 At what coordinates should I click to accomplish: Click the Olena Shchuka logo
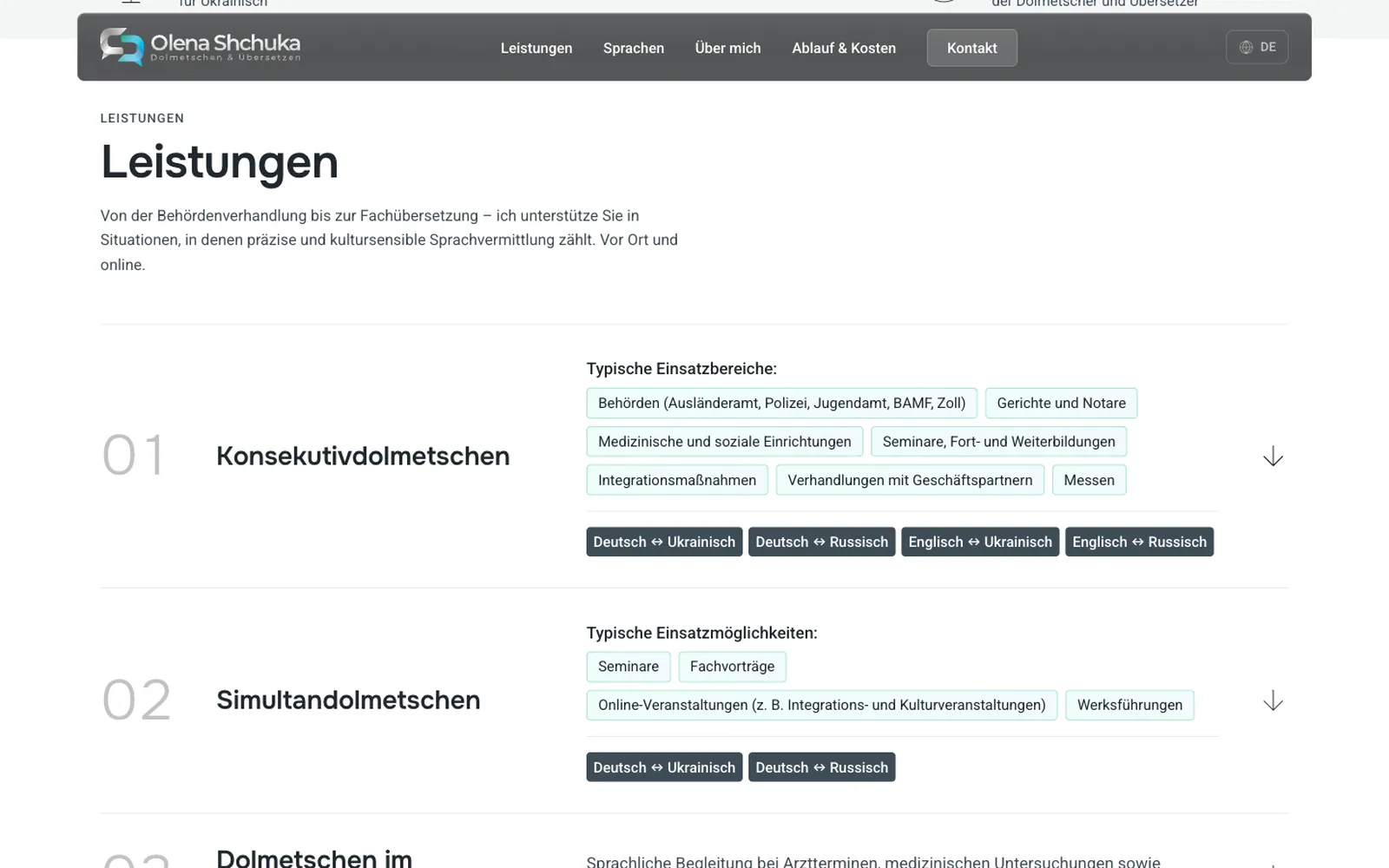[x=201, y=47]
